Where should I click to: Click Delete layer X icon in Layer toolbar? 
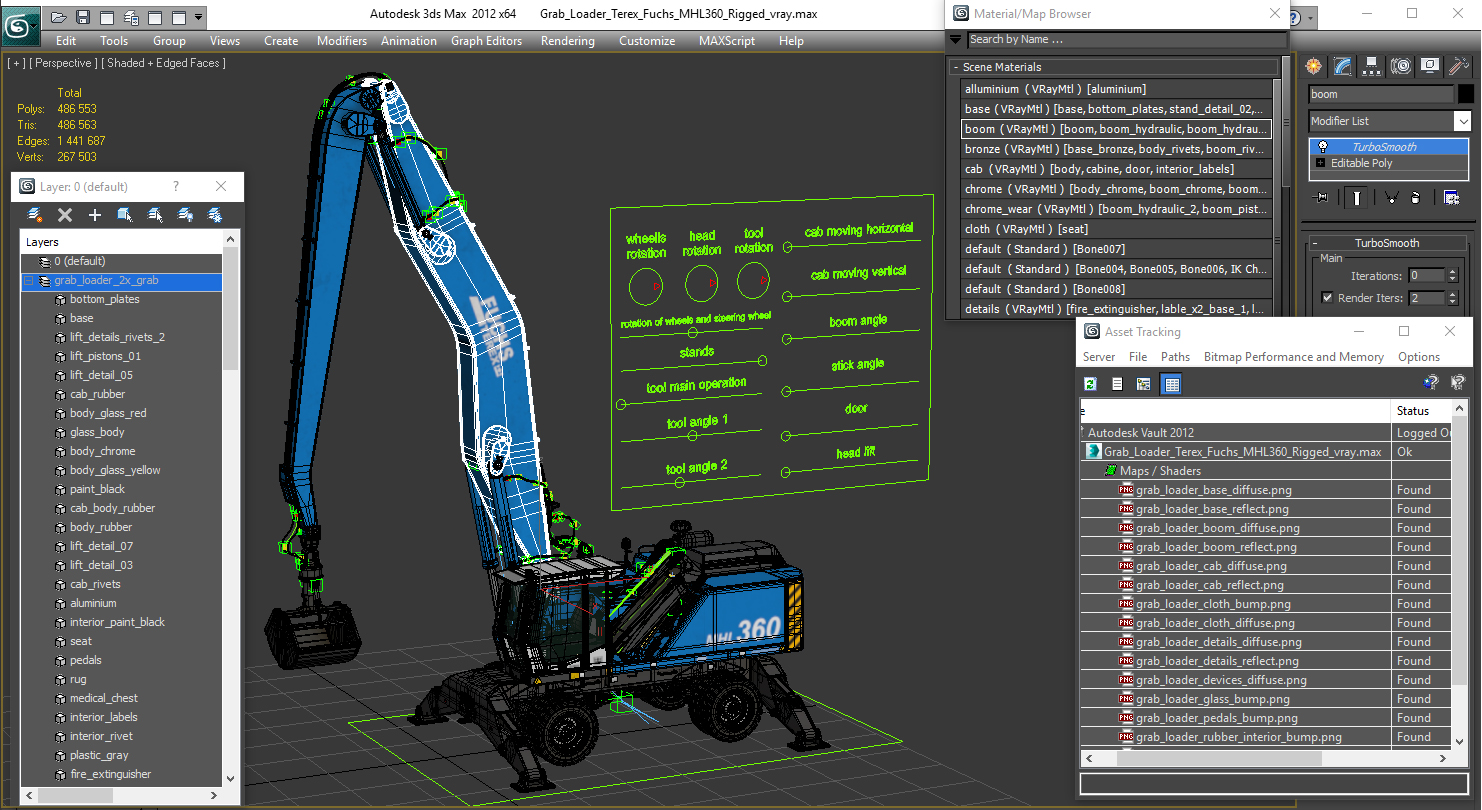coord(65,215)
